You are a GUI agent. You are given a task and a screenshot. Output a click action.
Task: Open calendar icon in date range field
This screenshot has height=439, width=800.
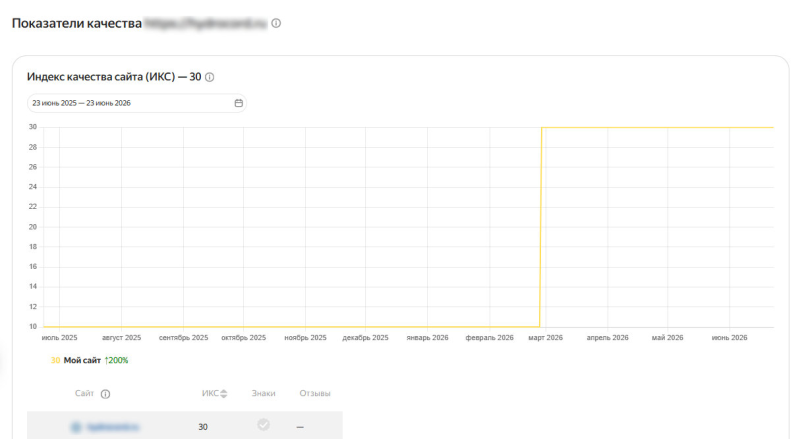coord(238,103)
